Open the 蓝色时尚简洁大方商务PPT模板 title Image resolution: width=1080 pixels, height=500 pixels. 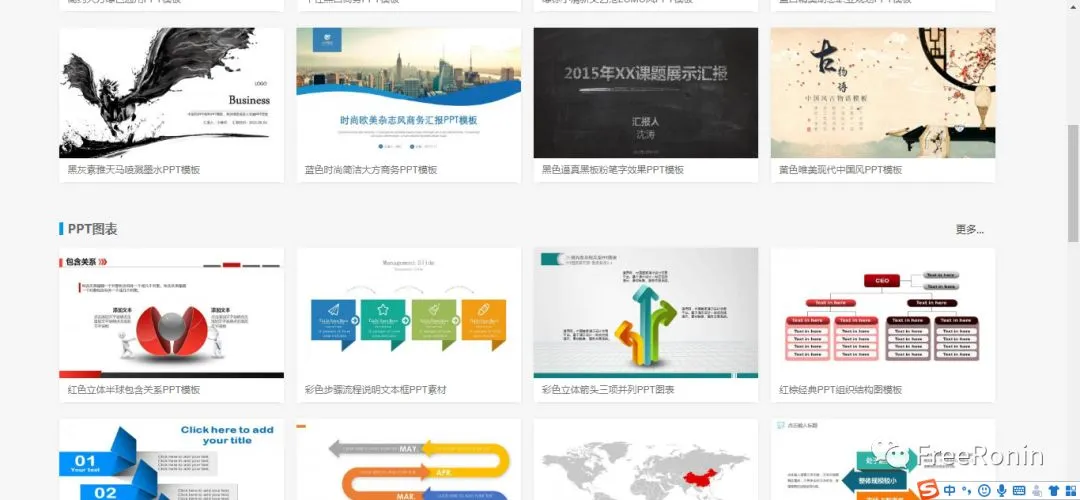(x=371, y=169)
